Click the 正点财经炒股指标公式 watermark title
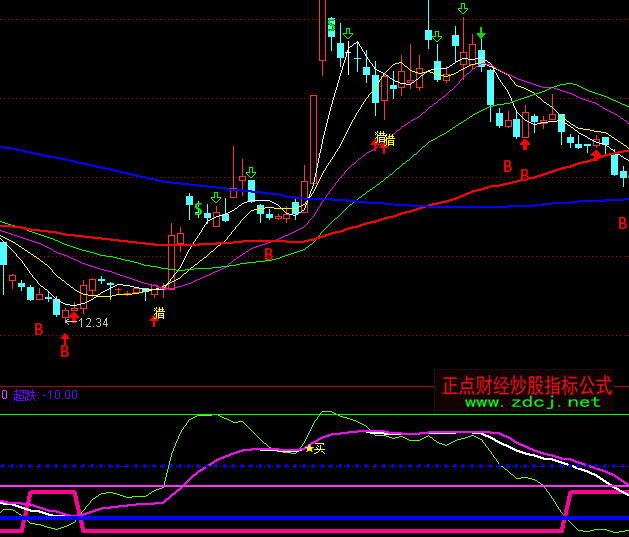The height and width of the screenshot is (537, 629). 527,385
